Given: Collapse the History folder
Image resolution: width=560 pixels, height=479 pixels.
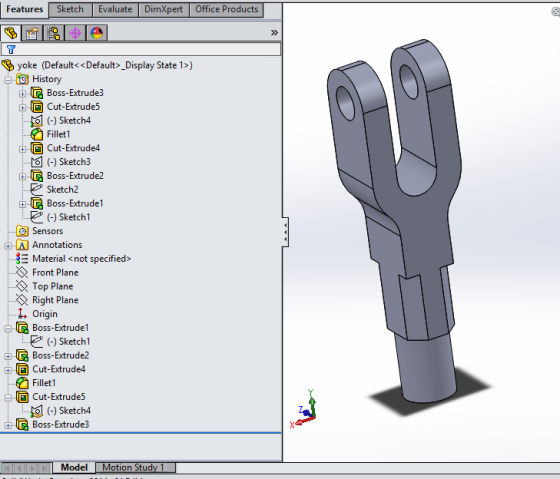Looking at the screenshot, I should pos(8,80).
